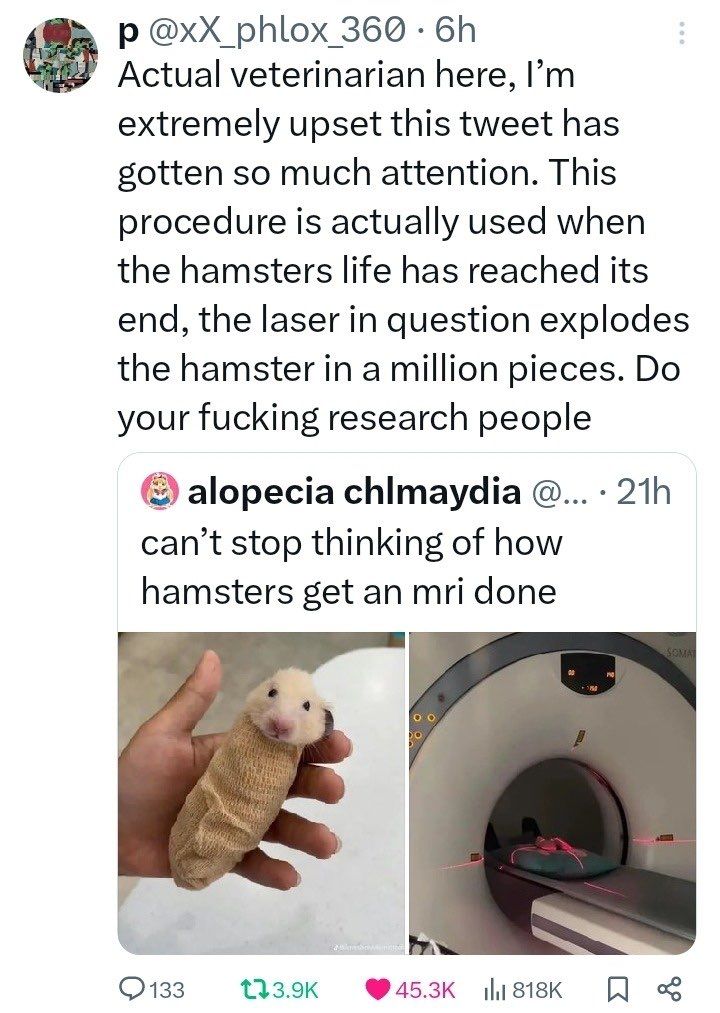Screen dimensions: 720x1013
Task: Click the alopecia chlmaydia display name
Action: click(353, 492)
